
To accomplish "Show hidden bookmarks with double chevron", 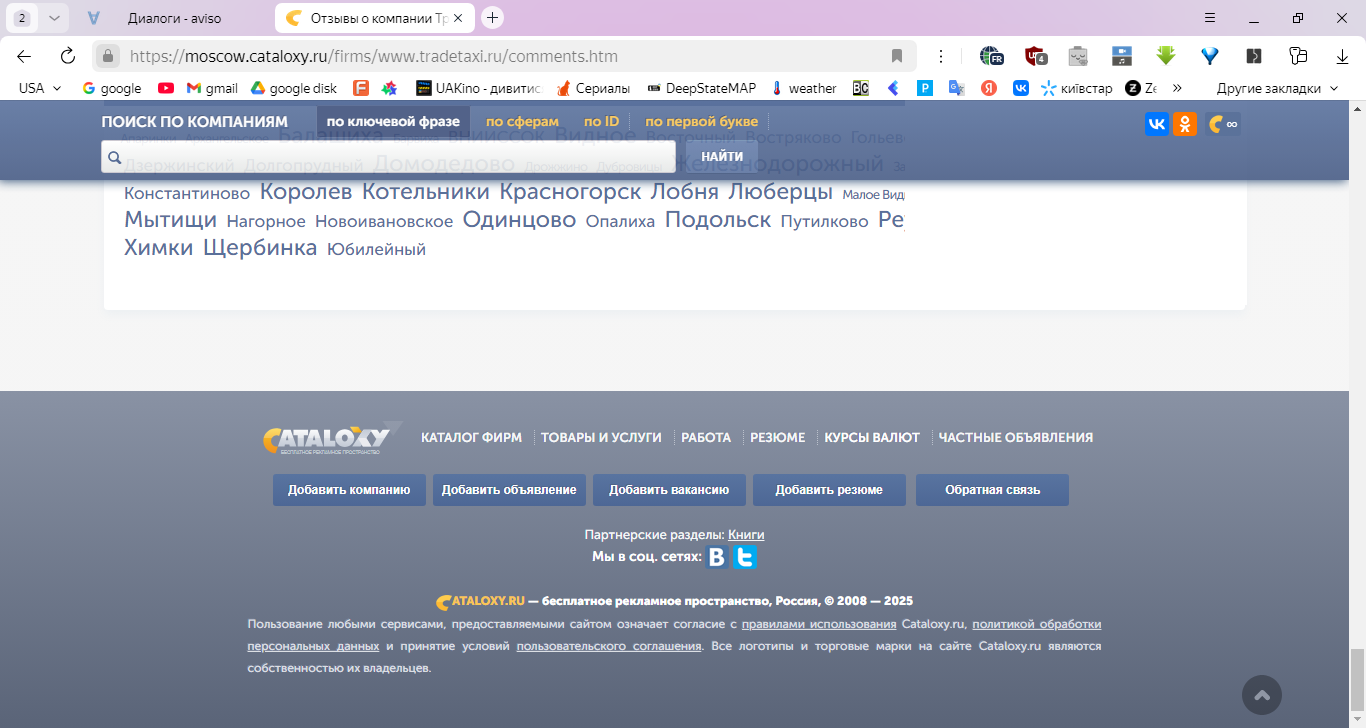I will click(x=1178, y=88).
